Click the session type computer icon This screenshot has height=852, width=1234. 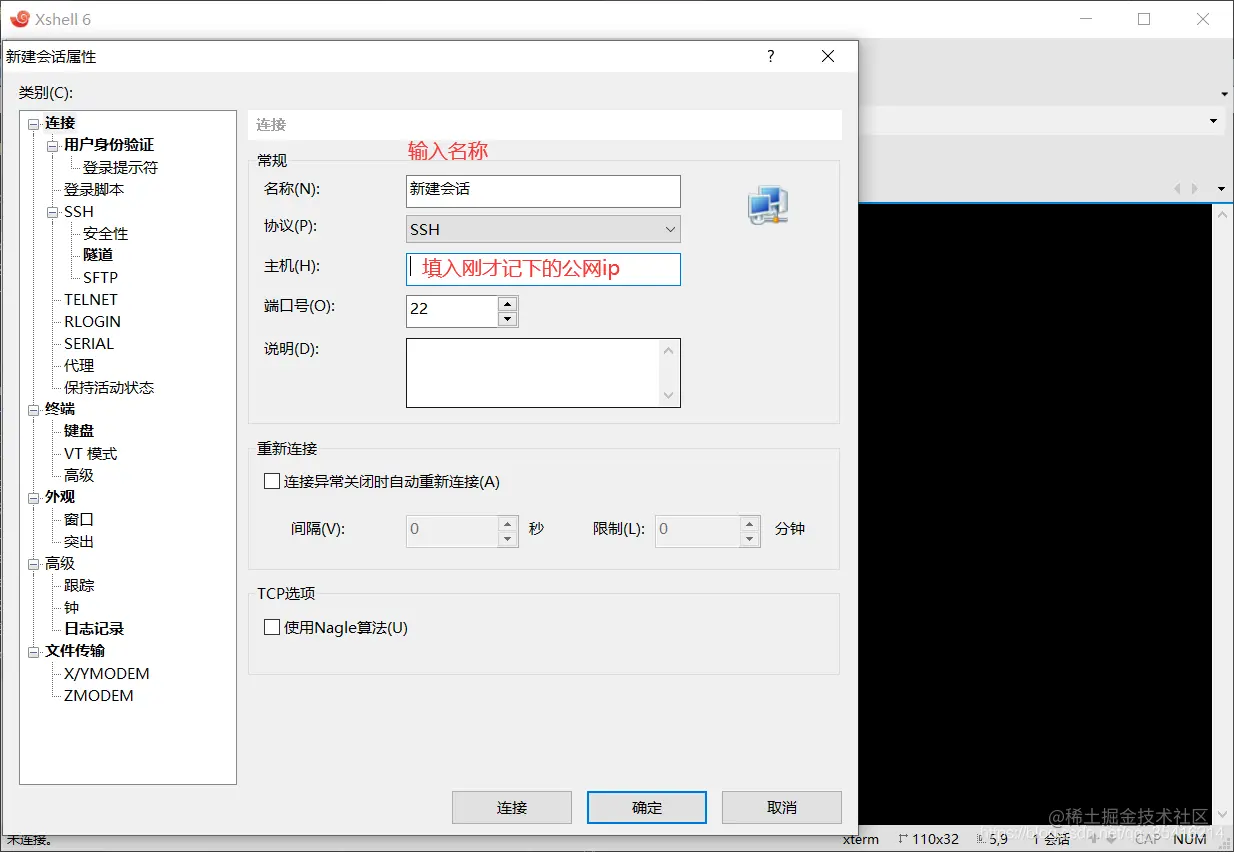pyautogui.click(x=767, y=204)
